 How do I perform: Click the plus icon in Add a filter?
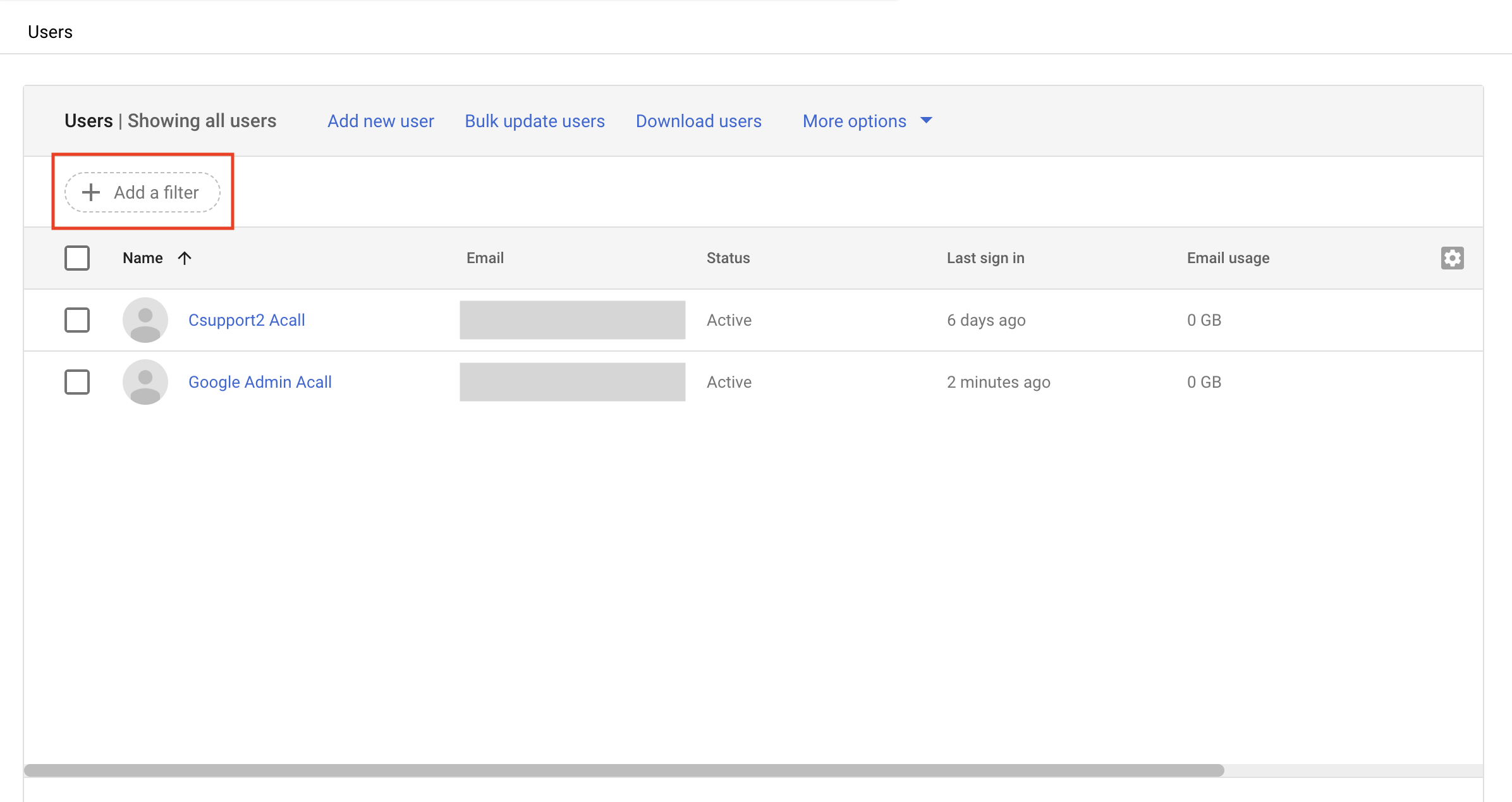(91, 192)
